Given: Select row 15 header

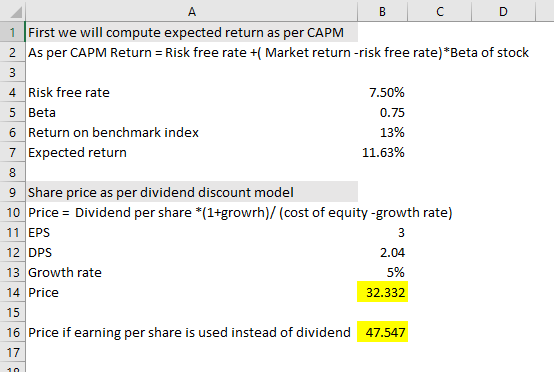Looking at the screenshot, I should 12,313.
